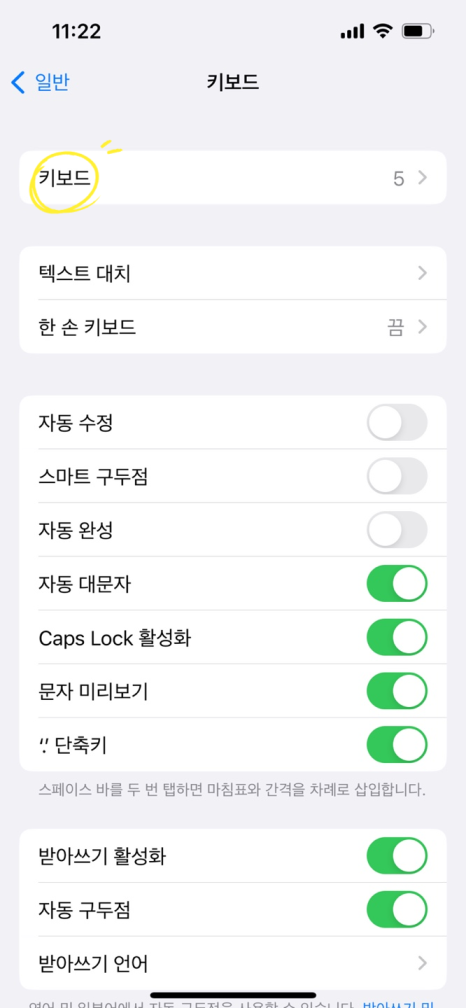466x1008 pixels.
Task: Tap the Wi-Fi status icon
Action: [382, 32]
